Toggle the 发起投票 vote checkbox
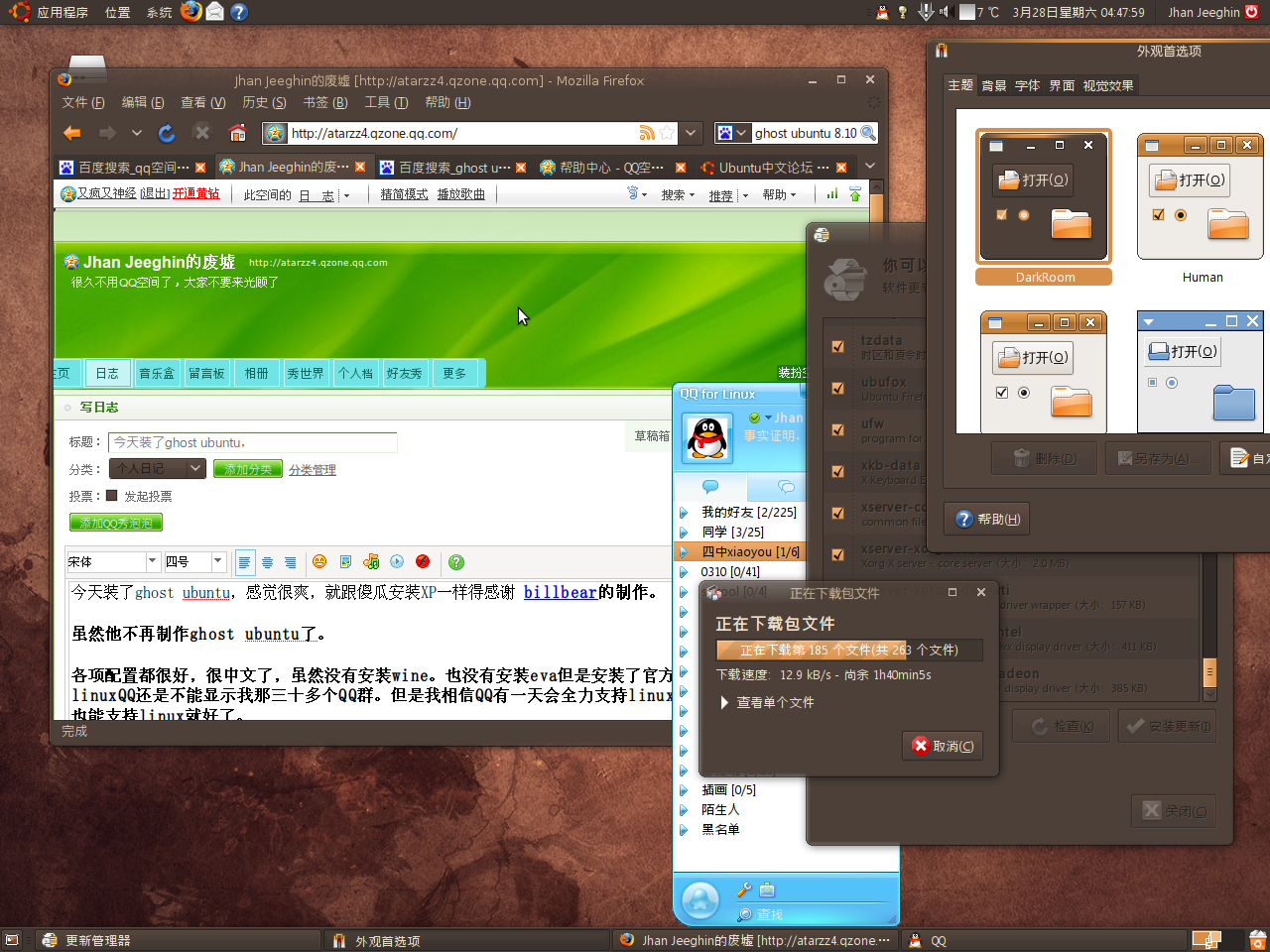 [x=112, y=496]
